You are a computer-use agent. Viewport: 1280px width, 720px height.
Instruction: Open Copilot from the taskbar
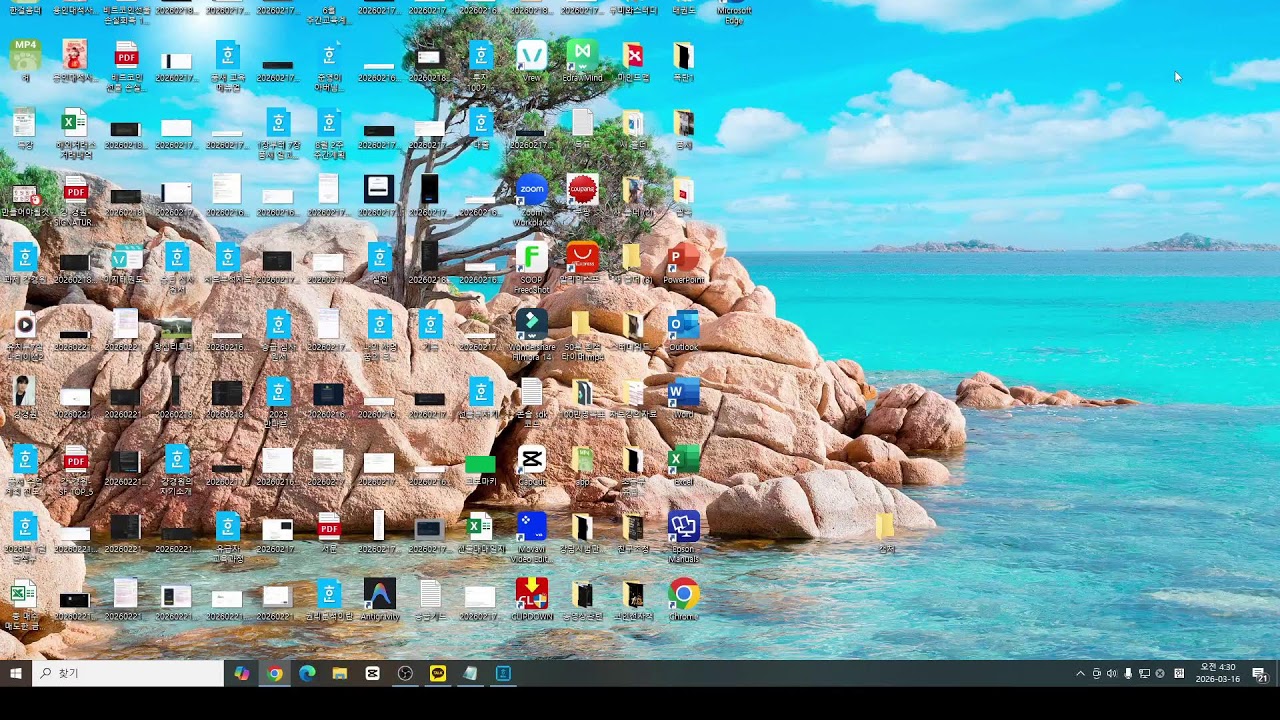coord(242,673)
